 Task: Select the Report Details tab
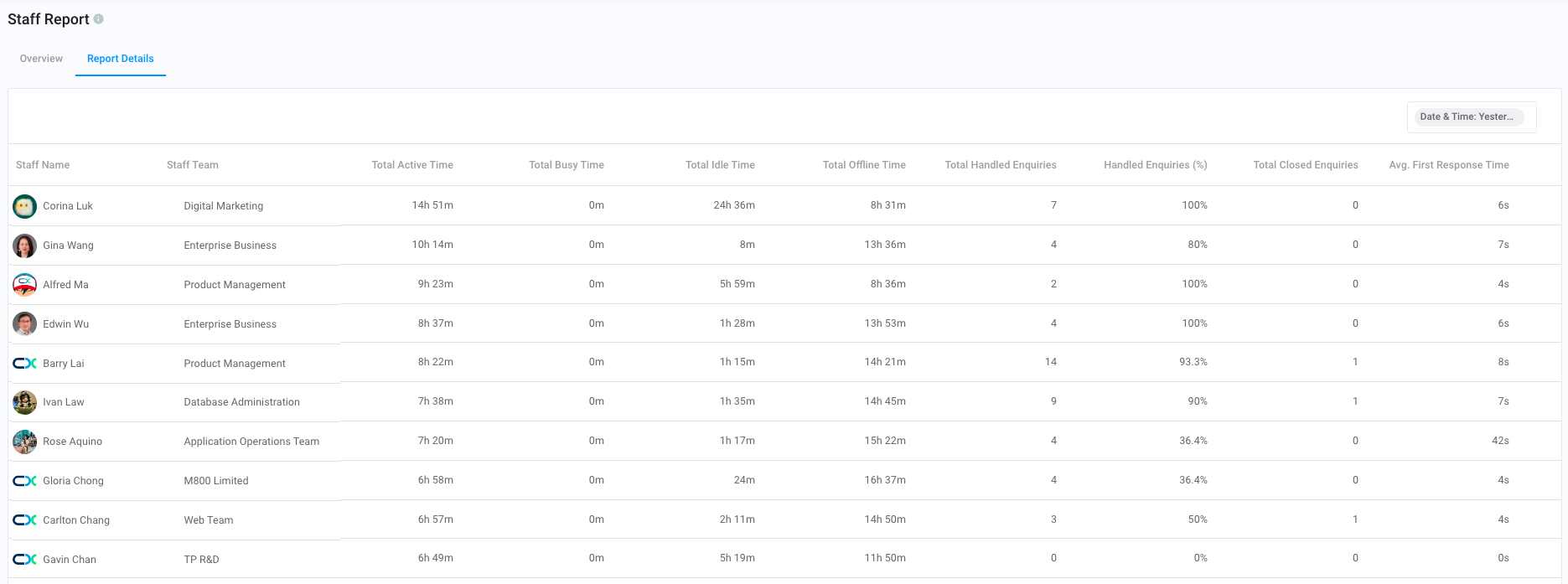(x=120, y=59)
